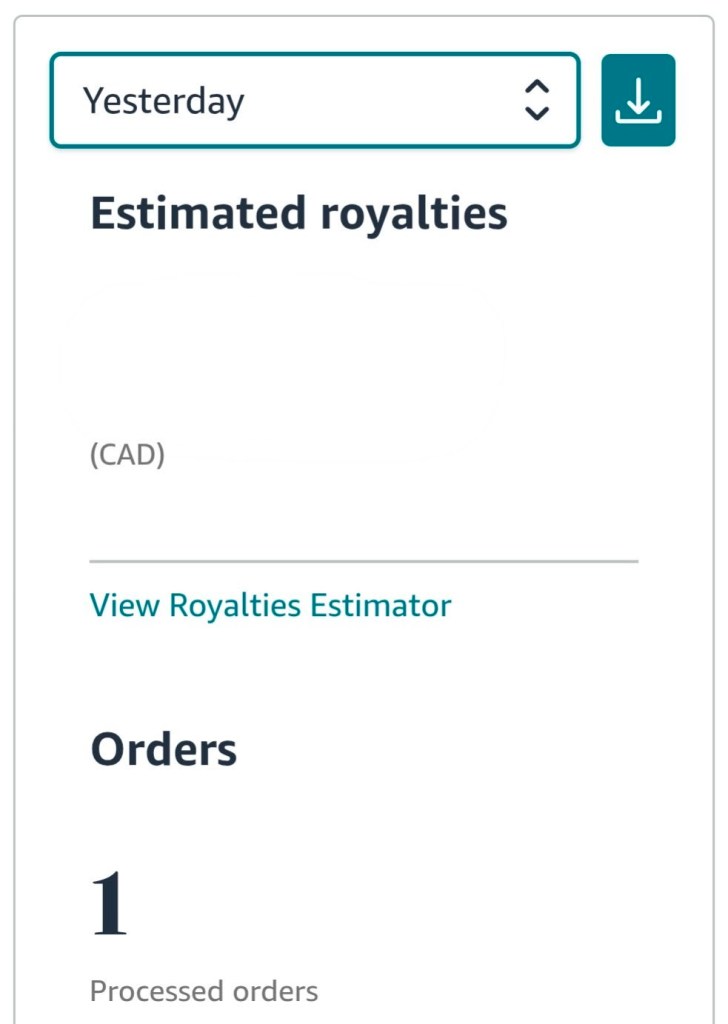Click the word Yesterday in the selector
The height and width of the screenshot is (1024, 728).
[163, 101]
